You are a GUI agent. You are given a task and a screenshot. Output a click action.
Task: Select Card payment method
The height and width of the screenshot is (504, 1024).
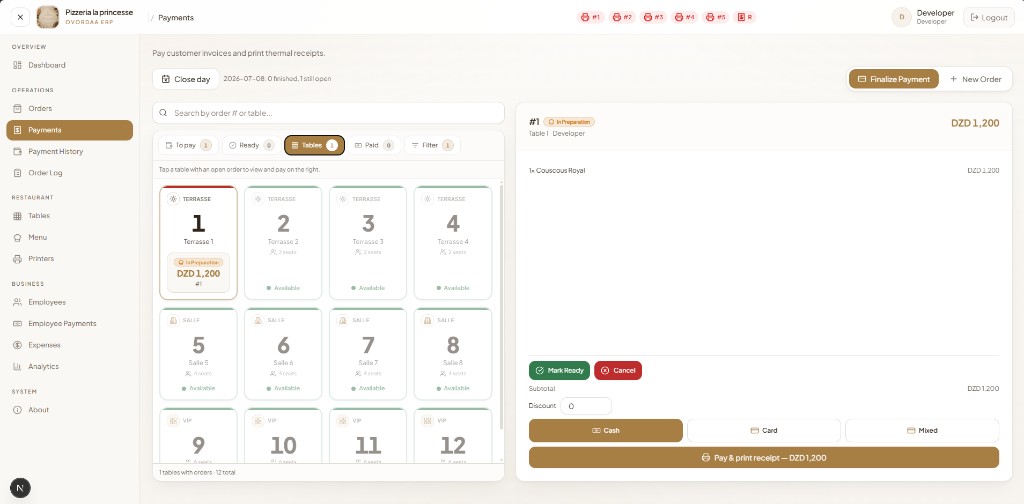coord(763,431)
